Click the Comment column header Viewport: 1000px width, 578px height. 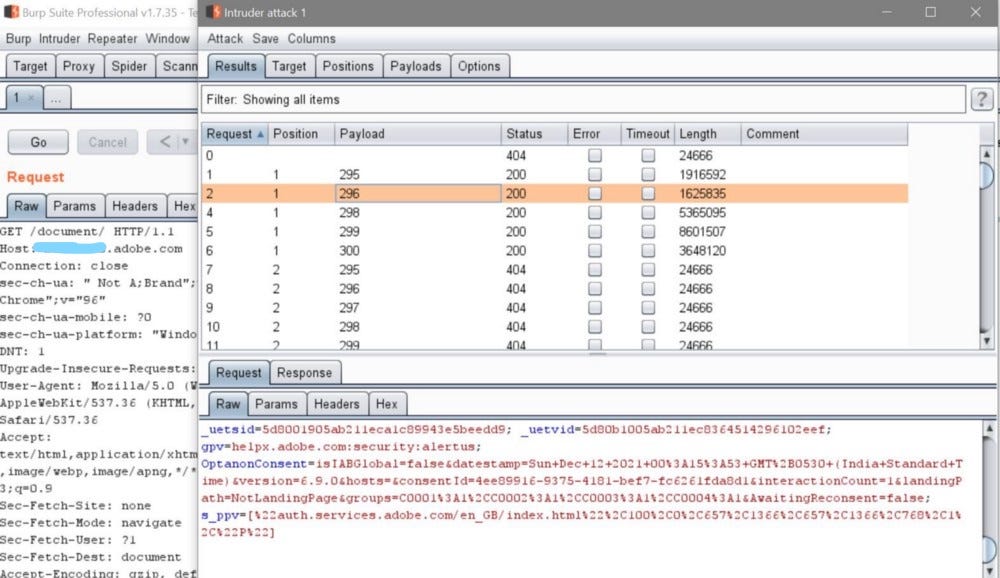coord(825,134)
